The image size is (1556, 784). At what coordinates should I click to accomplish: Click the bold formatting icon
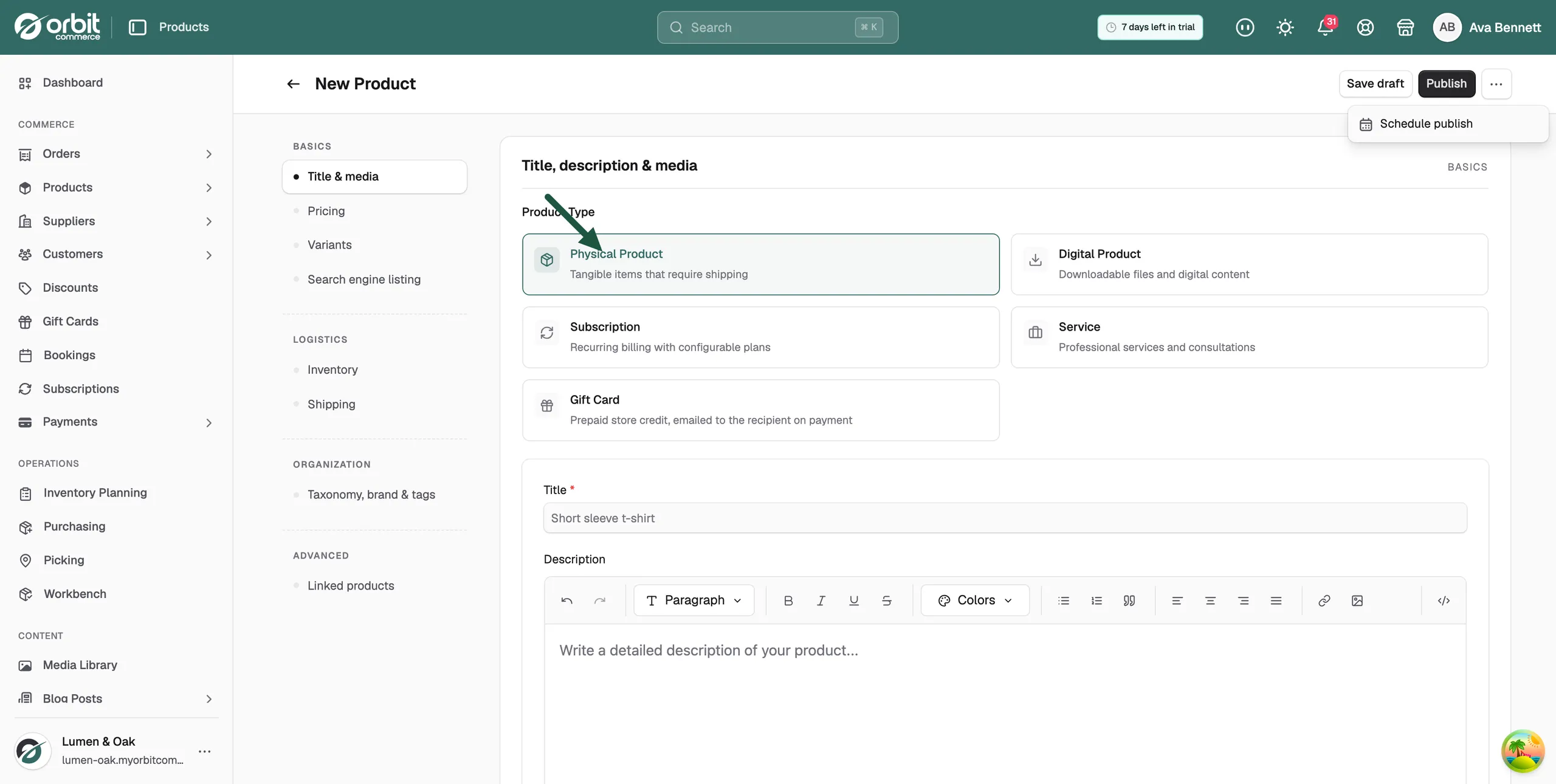[x=788, y=600]
